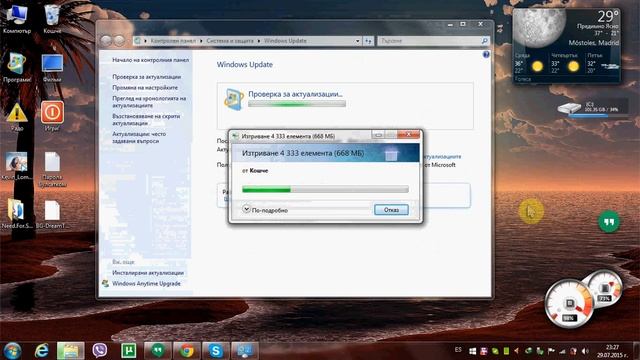Open the Need.For.S... desktop folder
This screenshot has width=640, height=360.
[x=17, y=213]
